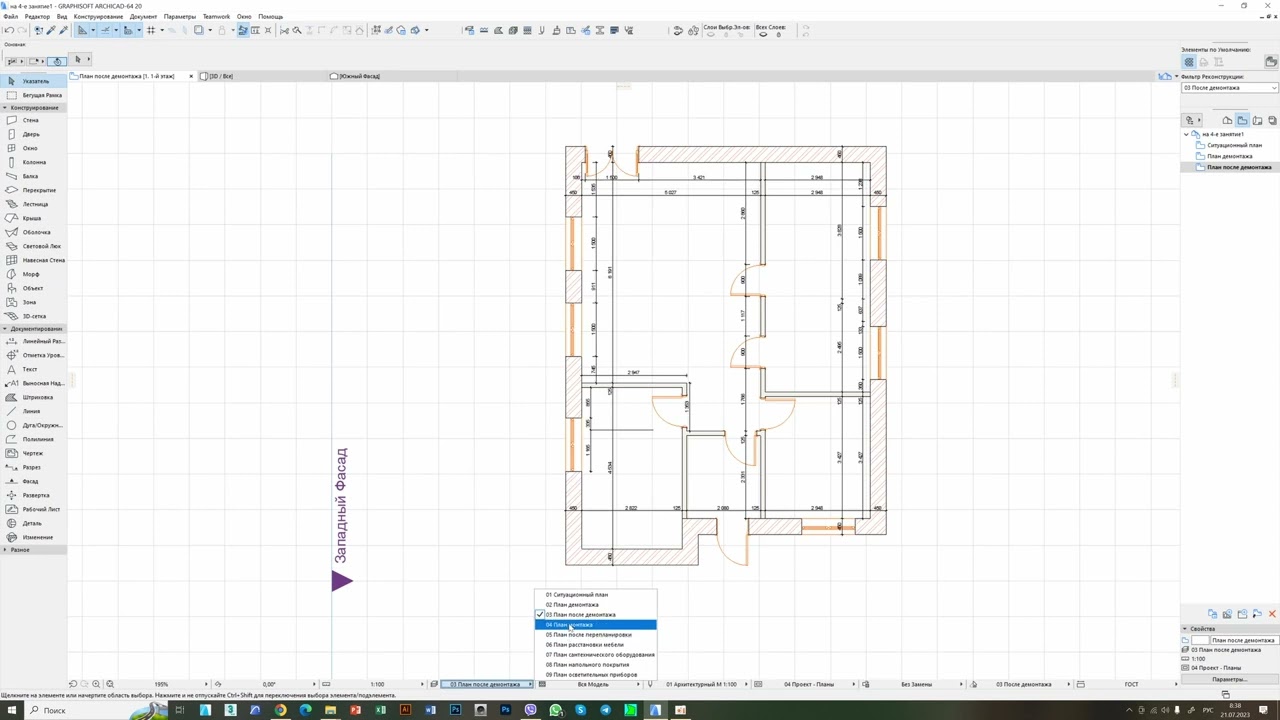Open the Teamwork menu
The width and height of the screenshot is (1280, 720).
tap(216, 17)
